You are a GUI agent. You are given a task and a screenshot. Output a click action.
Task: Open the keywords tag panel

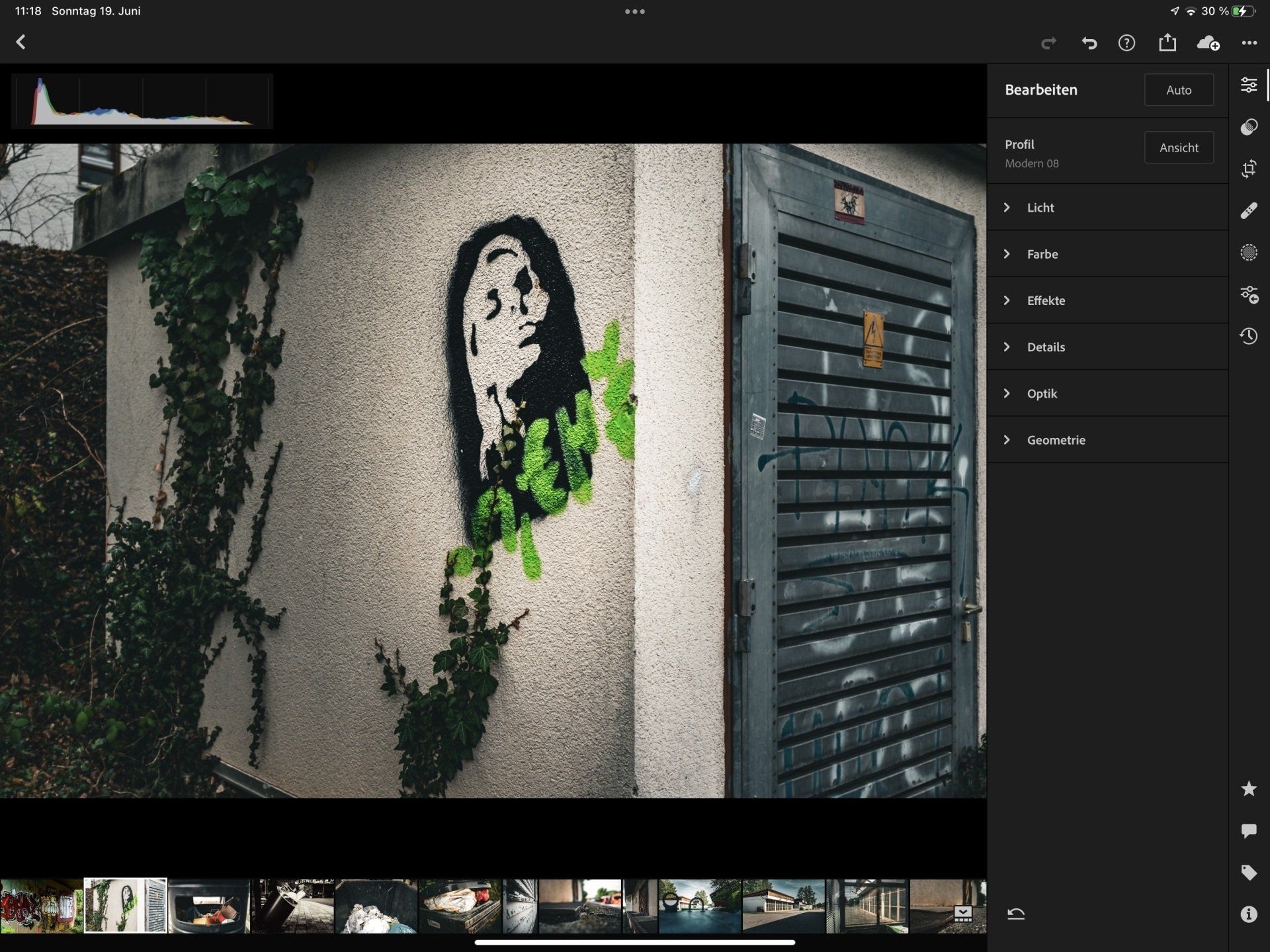point(1248,873)
